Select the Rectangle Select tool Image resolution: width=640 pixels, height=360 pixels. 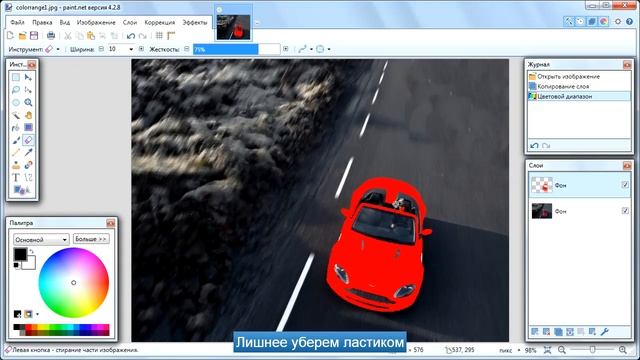(x=16, y=77)
